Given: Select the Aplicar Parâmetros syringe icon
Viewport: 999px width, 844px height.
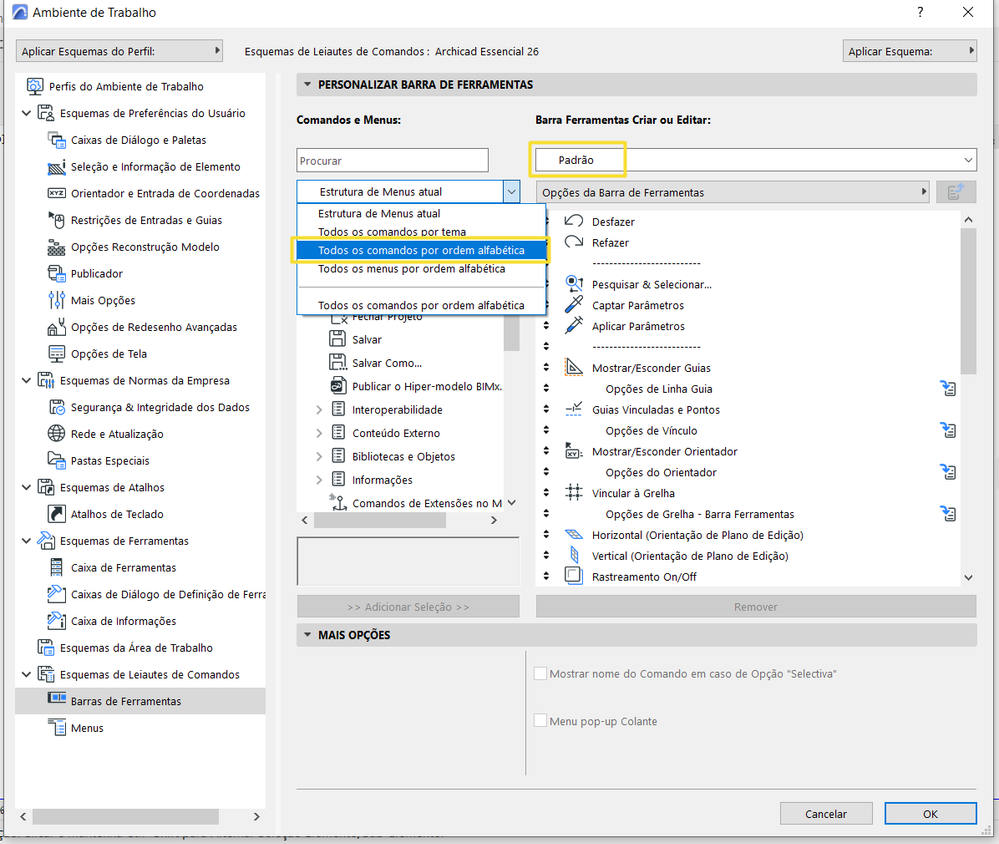Looking at the screenshot, I should pos(573,325).
